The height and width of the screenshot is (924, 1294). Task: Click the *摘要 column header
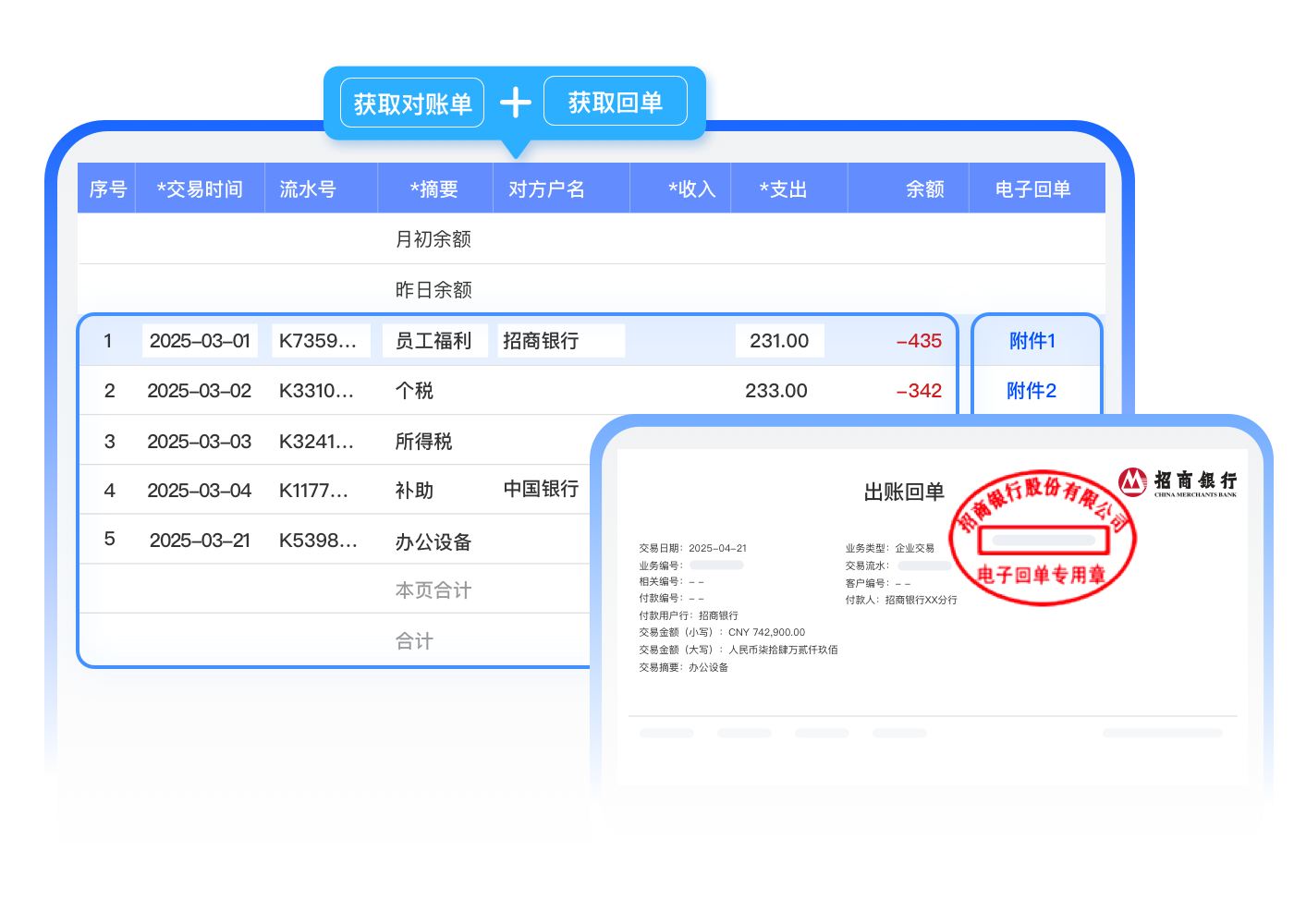[x=434, y=189]
